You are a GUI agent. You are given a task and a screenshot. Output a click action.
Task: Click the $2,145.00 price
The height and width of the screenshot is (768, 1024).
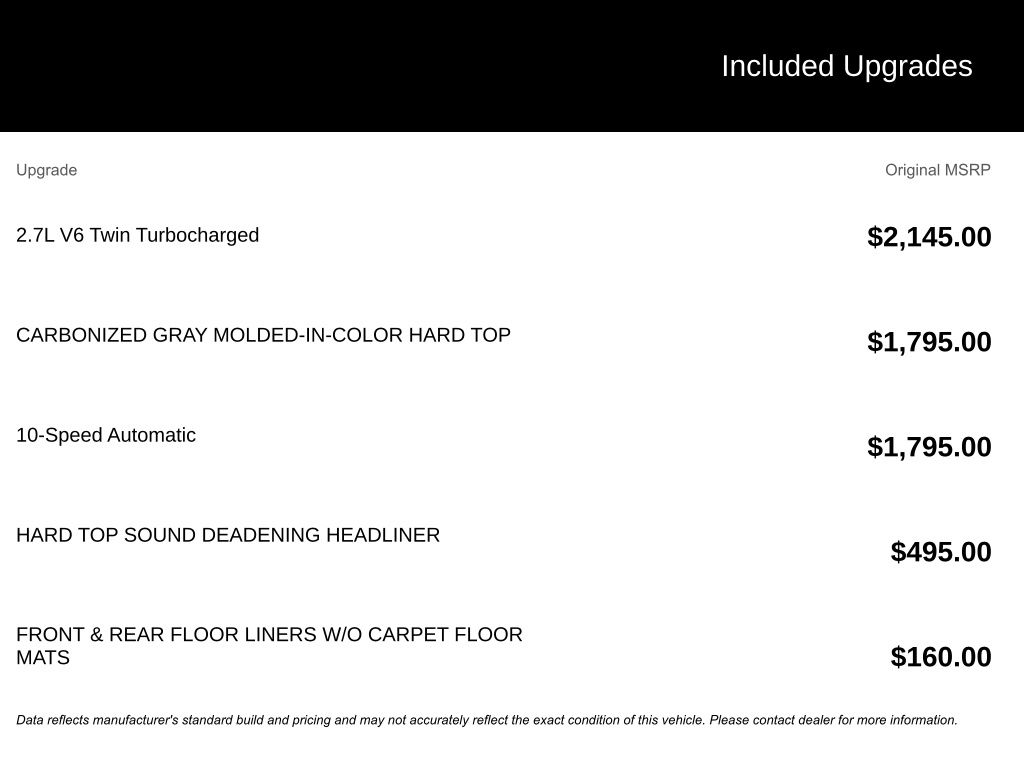tap(929, 237)
